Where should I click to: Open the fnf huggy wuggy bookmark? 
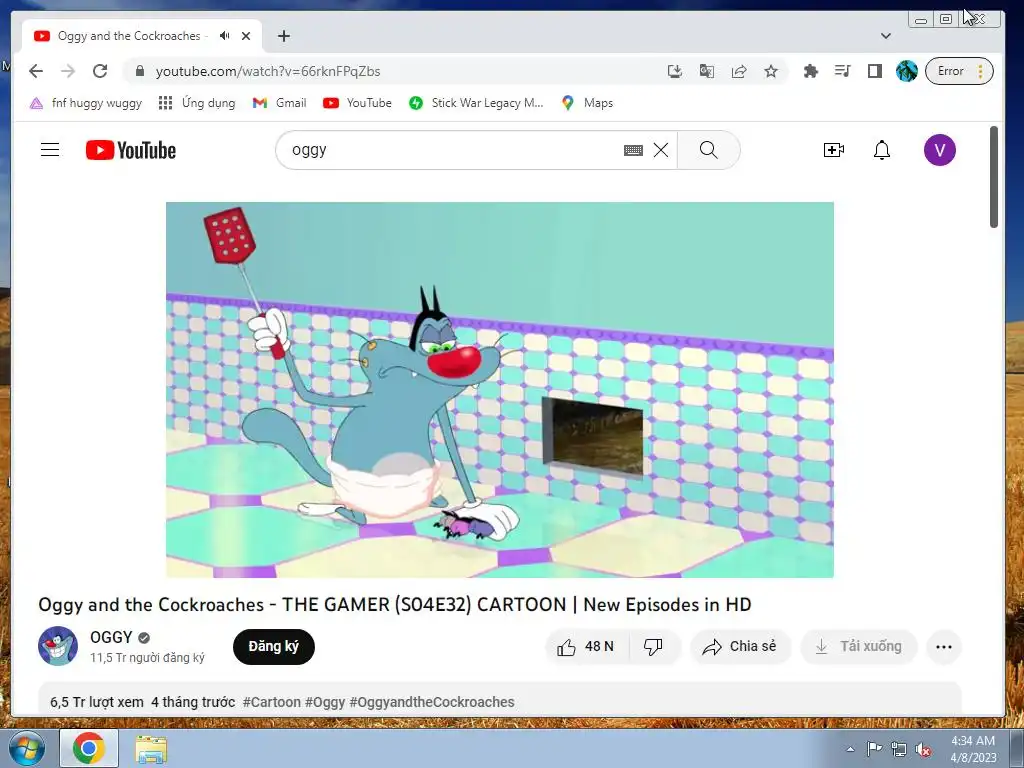point(86,103)
